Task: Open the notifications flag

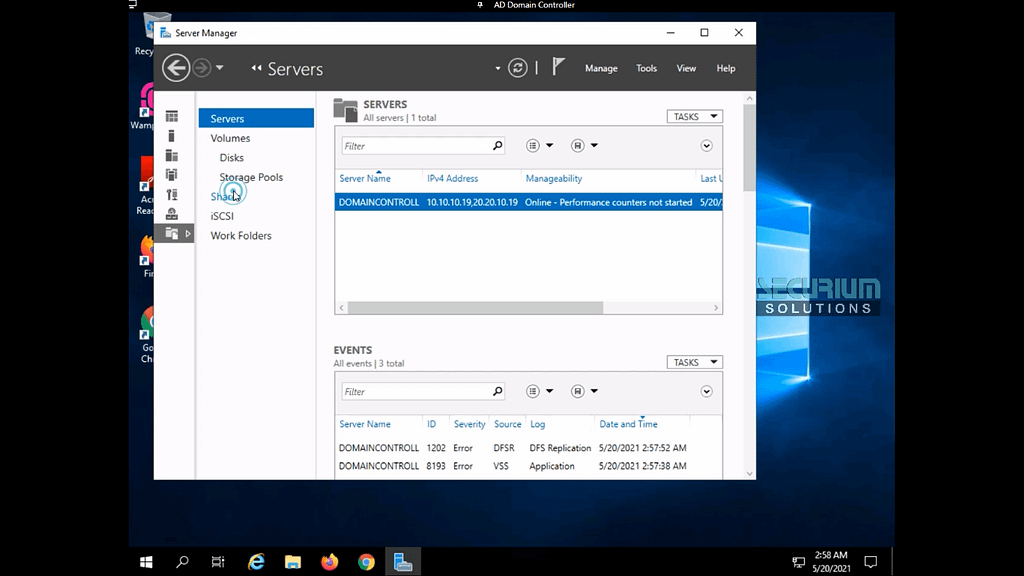Action: (x=558, y=67)
